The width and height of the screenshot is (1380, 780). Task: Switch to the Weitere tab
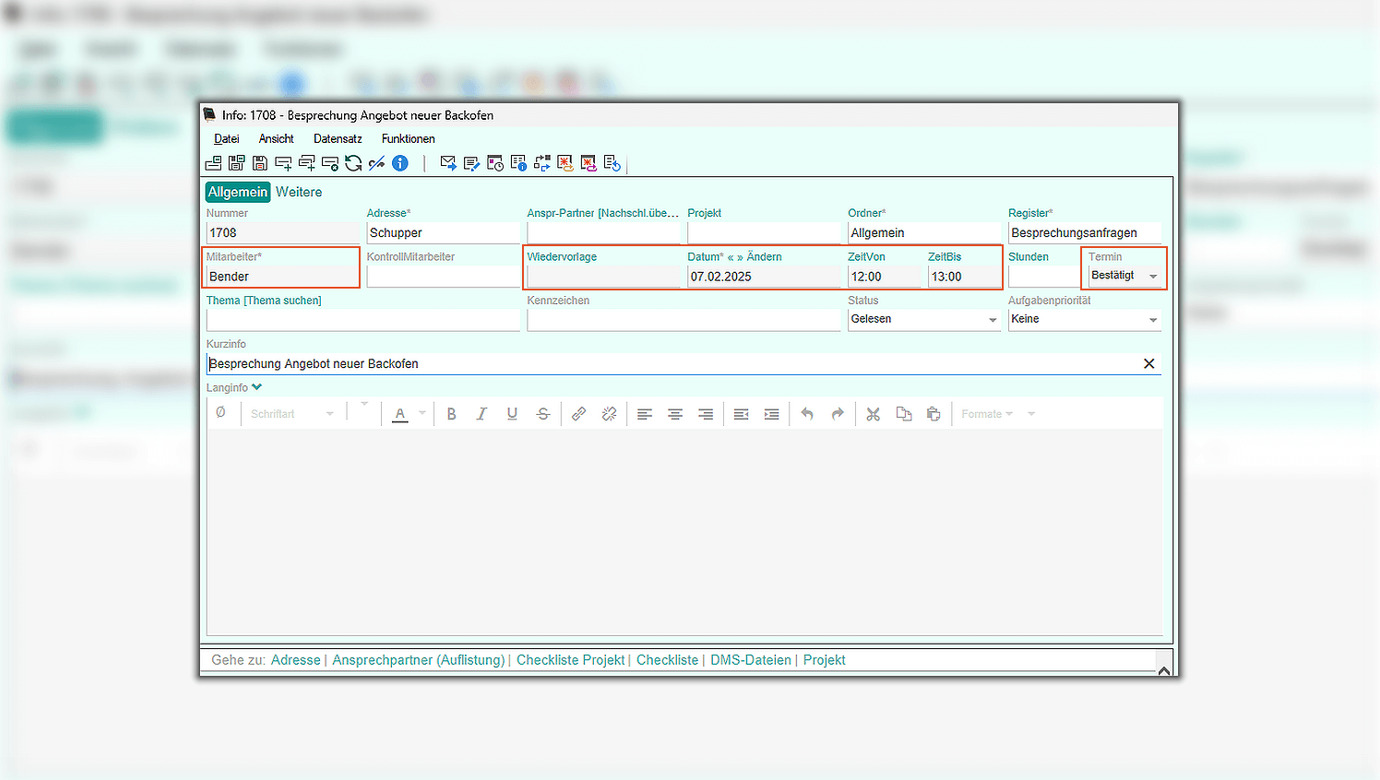[299, 192]
